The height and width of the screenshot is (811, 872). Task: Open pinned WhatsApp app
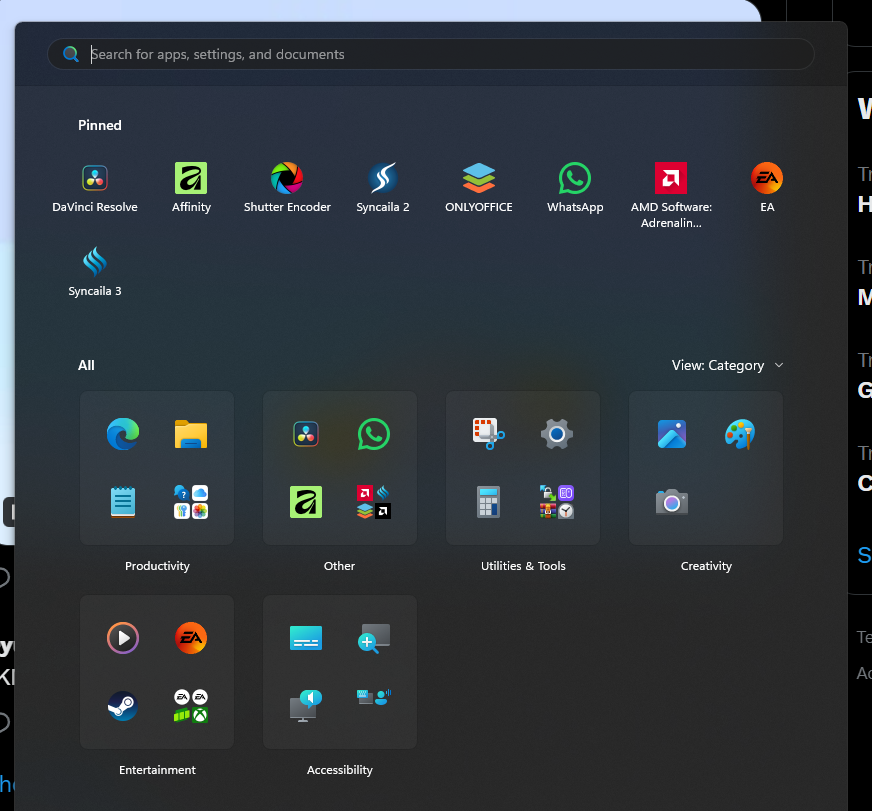tap(575, 189)
